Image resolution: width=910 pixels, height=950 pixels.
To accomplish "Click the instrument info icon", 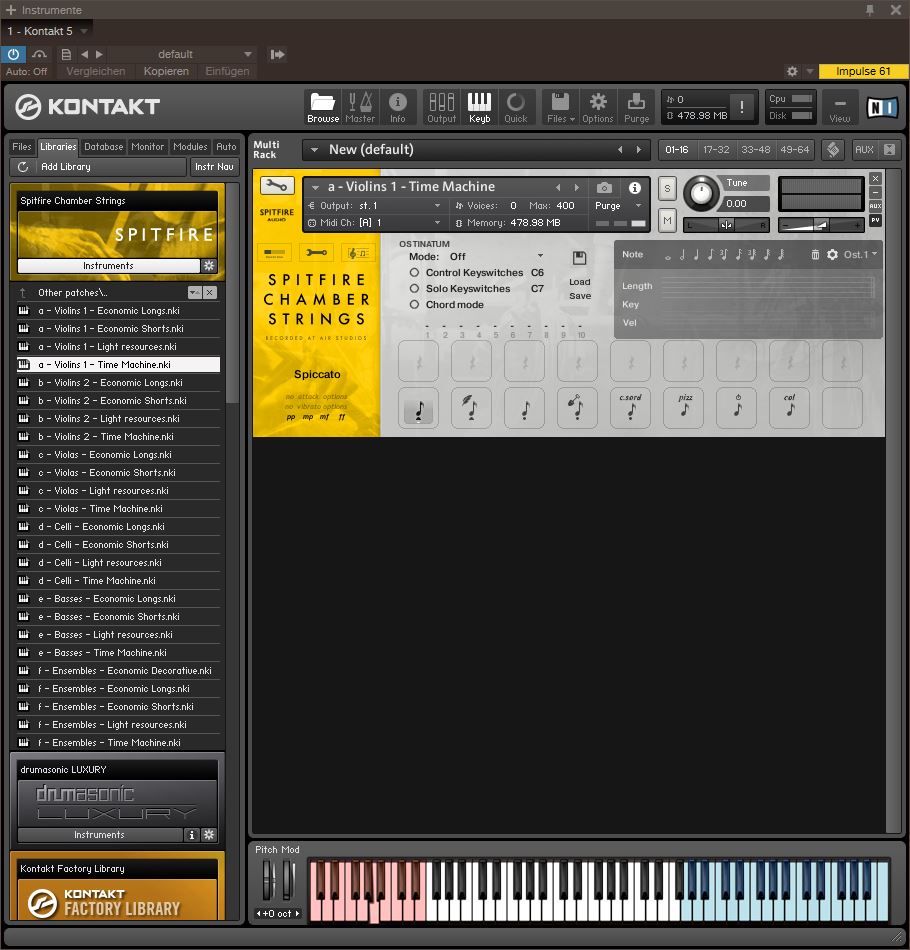I will (x=634, y=188).
